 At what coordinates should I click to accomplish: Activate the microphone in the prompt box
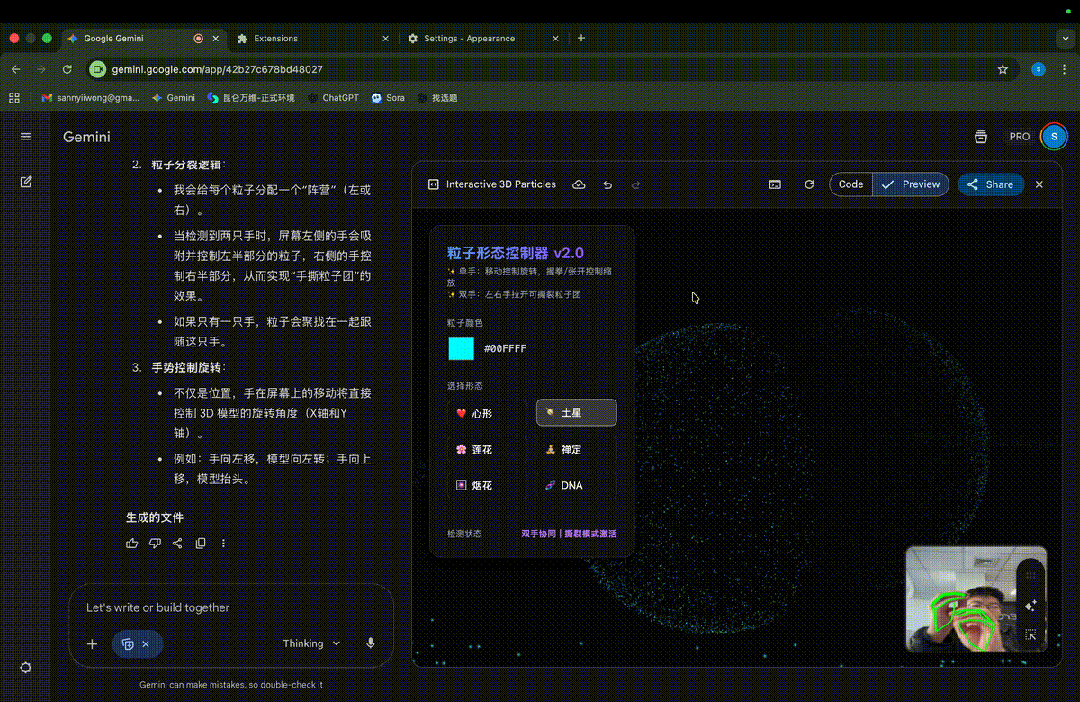pos(371,643)
